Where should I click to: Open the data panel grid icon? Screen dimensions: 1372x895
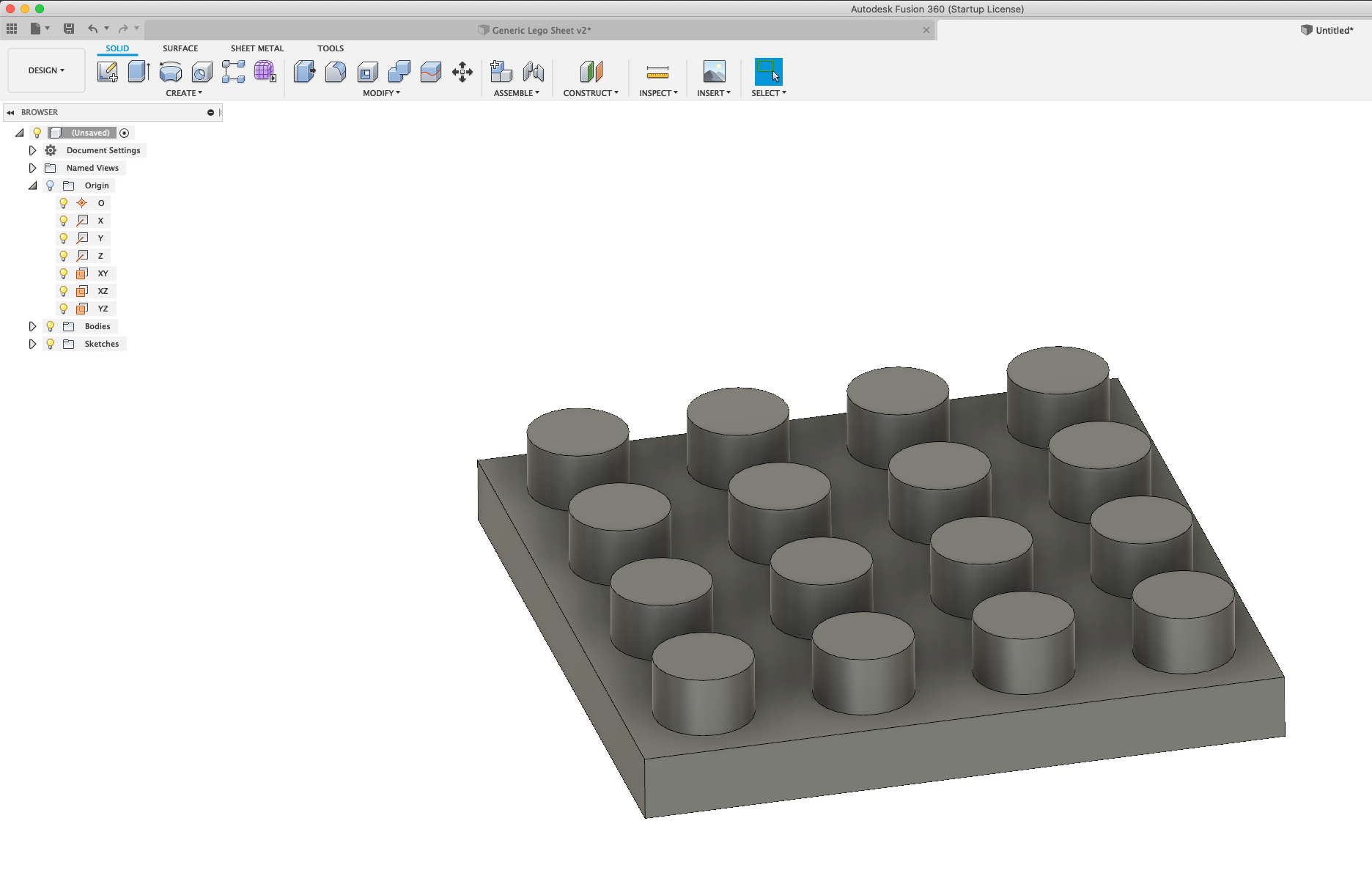(x=12, y=29)
